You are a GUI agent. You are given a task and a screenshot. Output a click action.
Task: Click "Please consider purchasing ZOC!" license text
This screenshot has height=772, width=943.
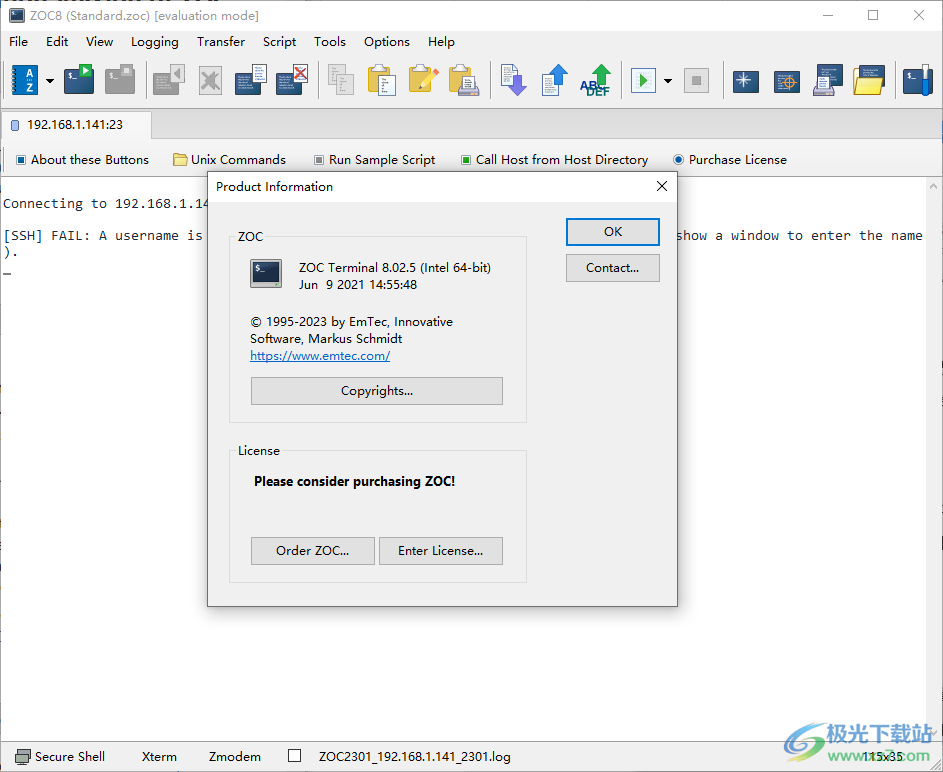click(x=354, y=481)
